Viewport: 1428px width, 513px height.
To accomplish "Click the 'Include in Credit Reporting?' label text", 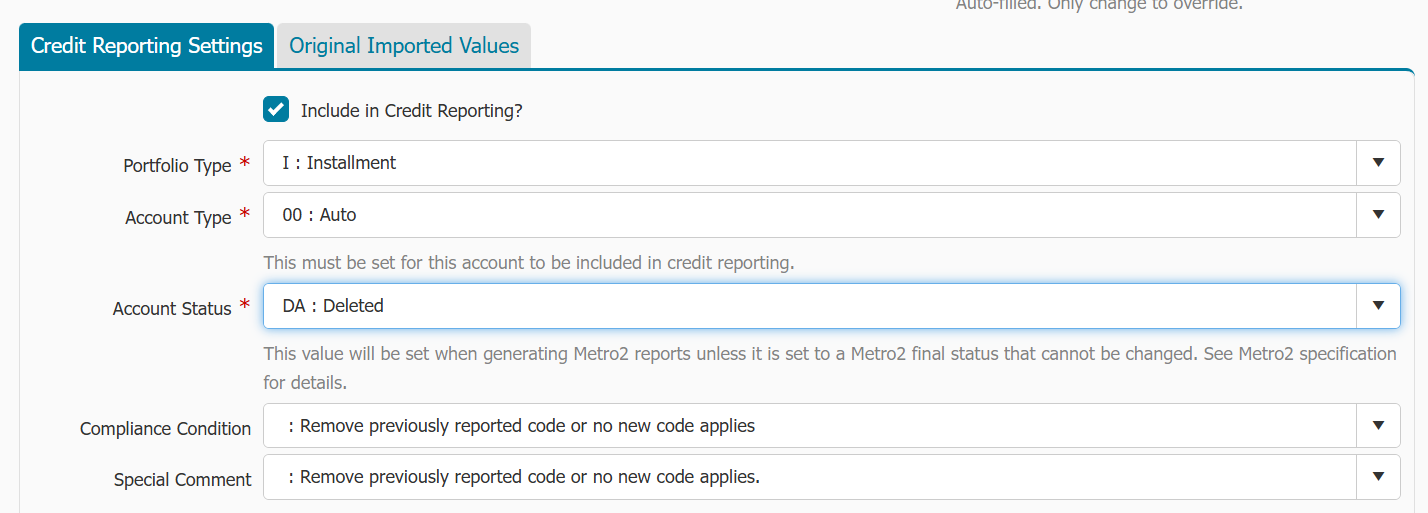I will pyautogui.click(x=411, y=111).
